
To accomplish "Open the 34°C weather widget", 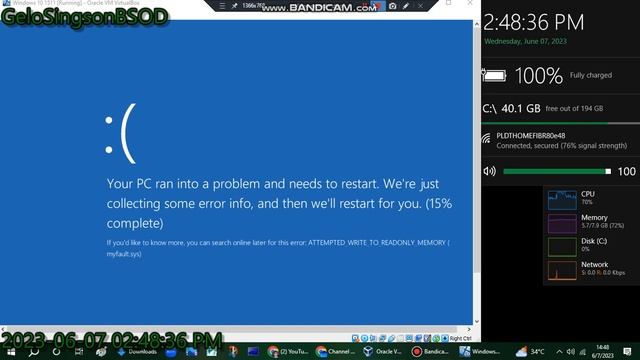I will click(530, 351).
